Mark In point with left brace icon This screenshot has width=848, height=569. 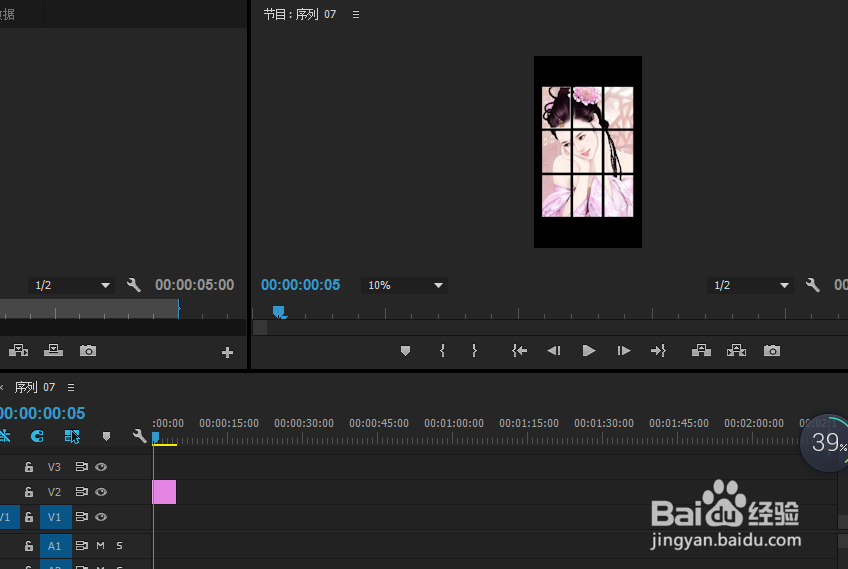pyautogui.click(x=442, y=350)
